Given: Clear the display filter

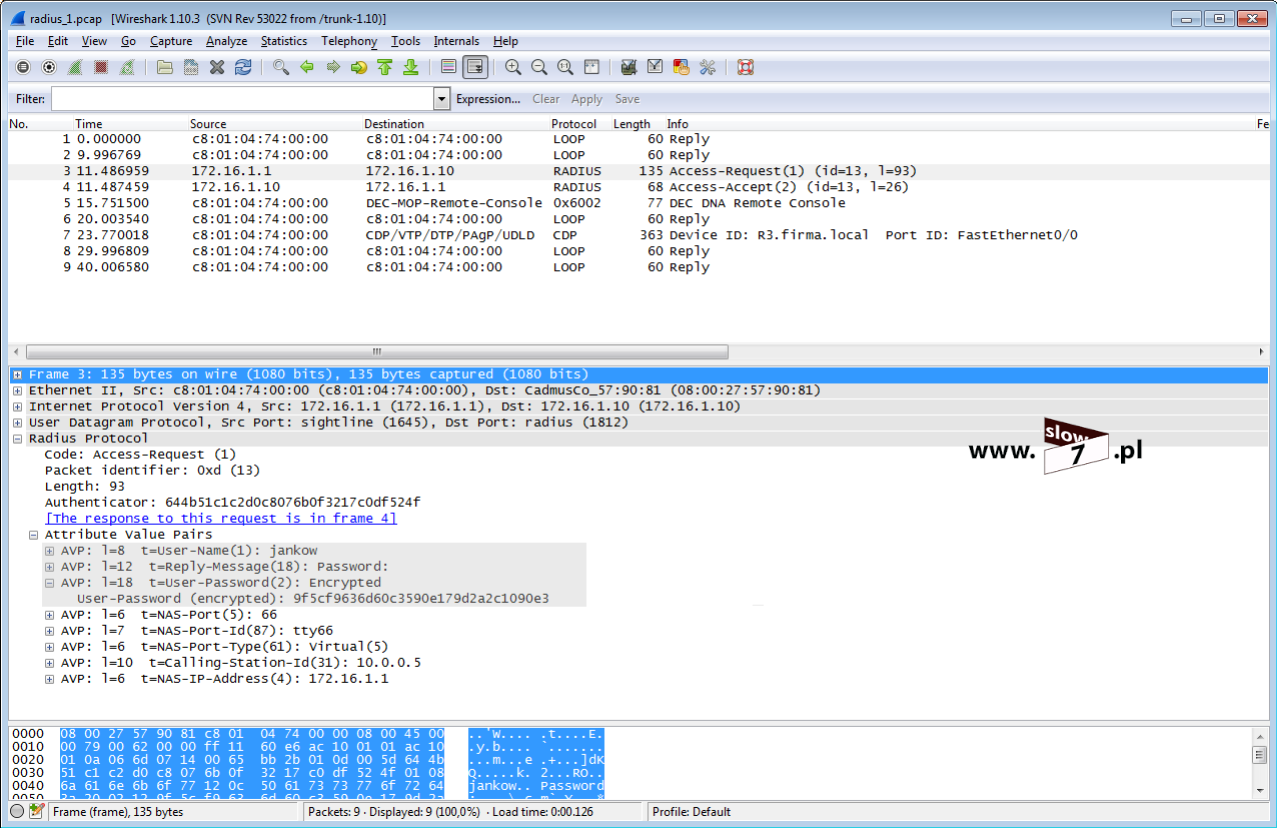Looking at the screenshot, I should [546, 99].
